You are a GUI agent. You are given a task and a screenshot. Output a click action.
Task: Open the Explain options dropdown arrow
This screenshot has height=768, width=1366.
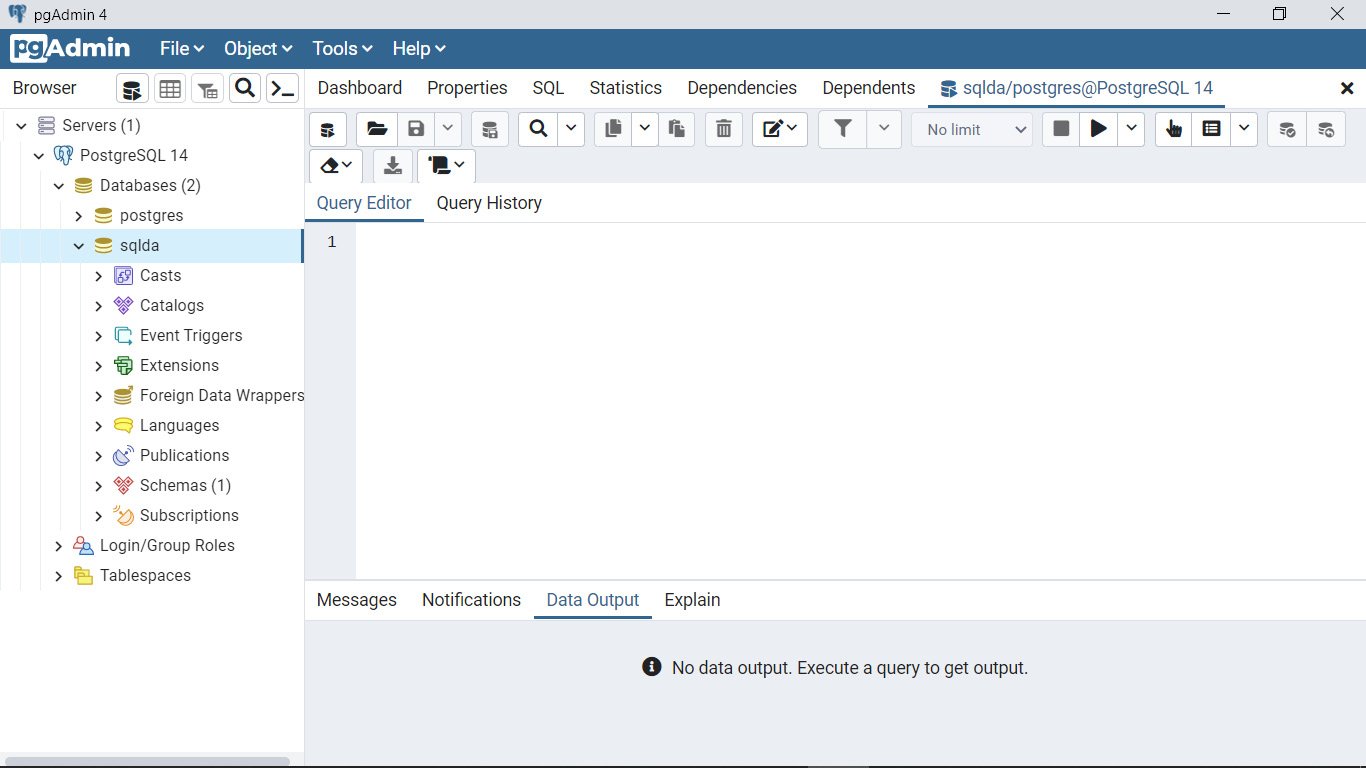[1244, 130]
